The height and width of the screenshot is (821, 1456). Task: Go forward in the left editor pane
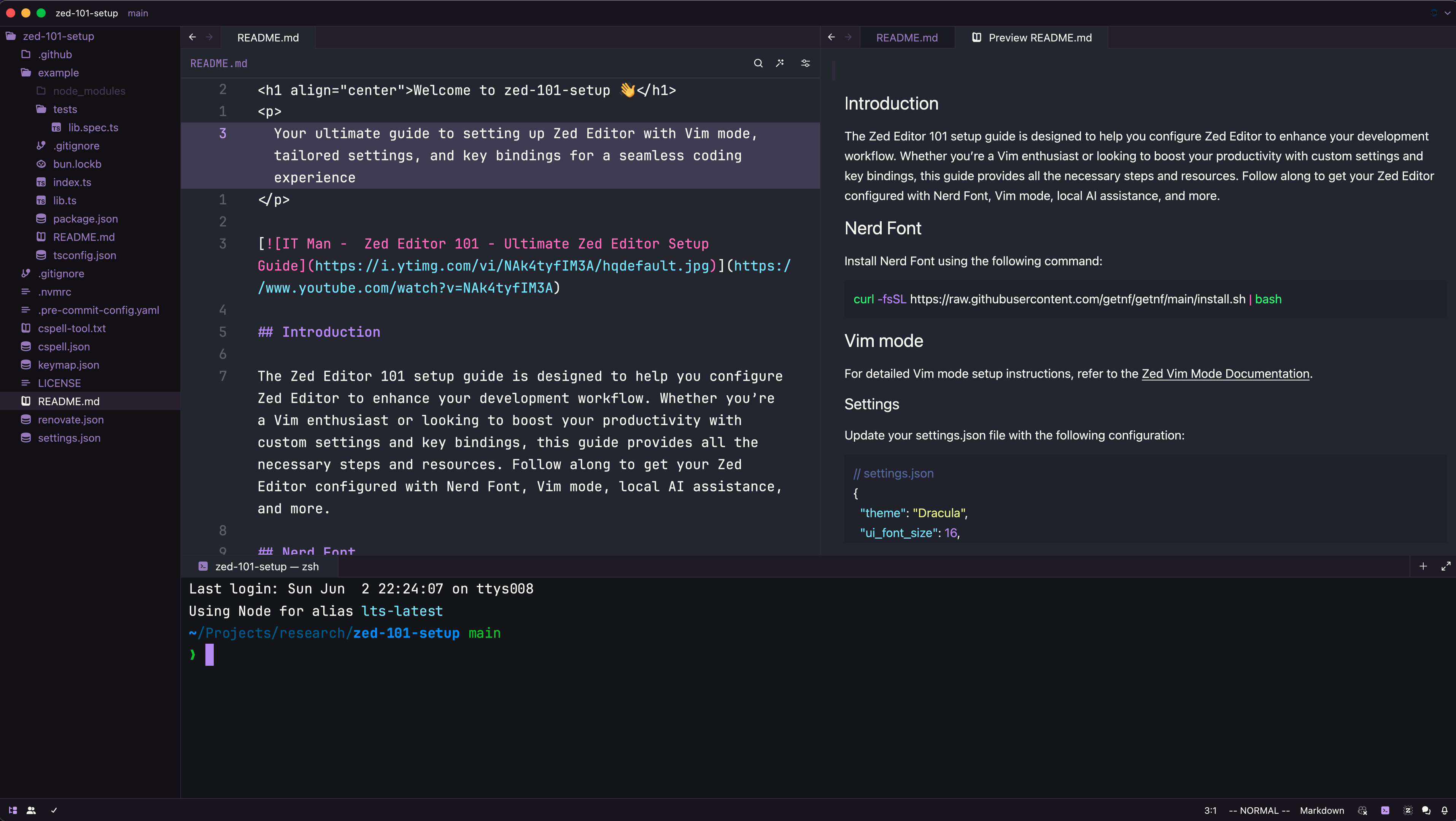[210, 37]
